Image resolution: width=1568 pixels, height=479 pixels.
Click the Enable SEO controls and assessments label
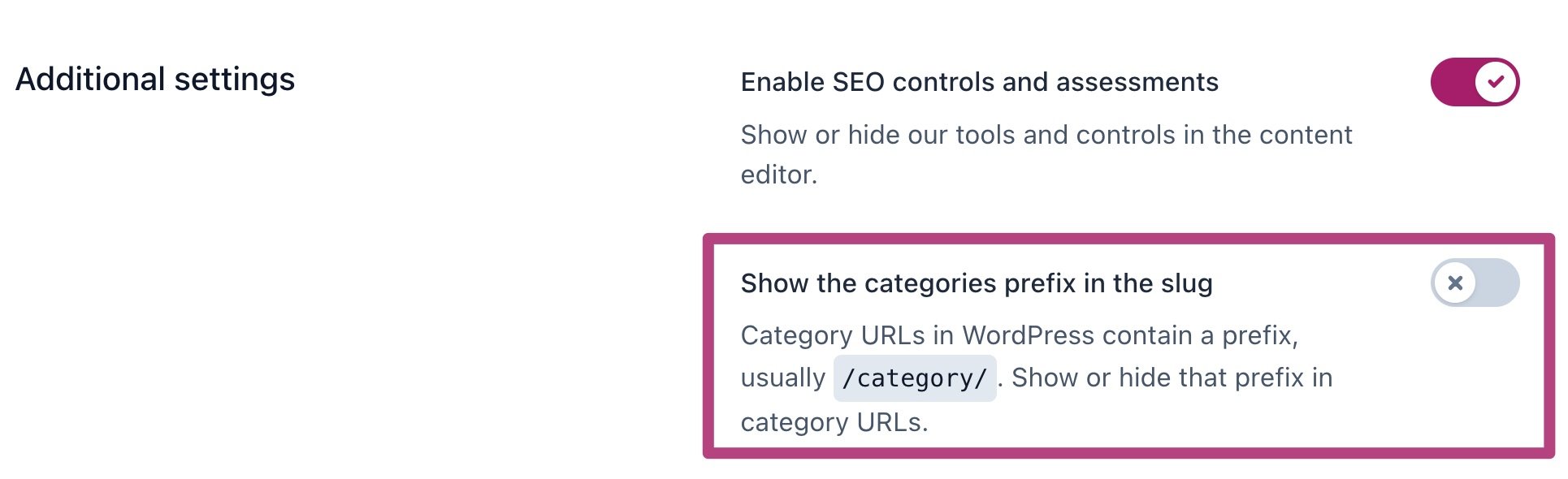[x=979, y=82]
